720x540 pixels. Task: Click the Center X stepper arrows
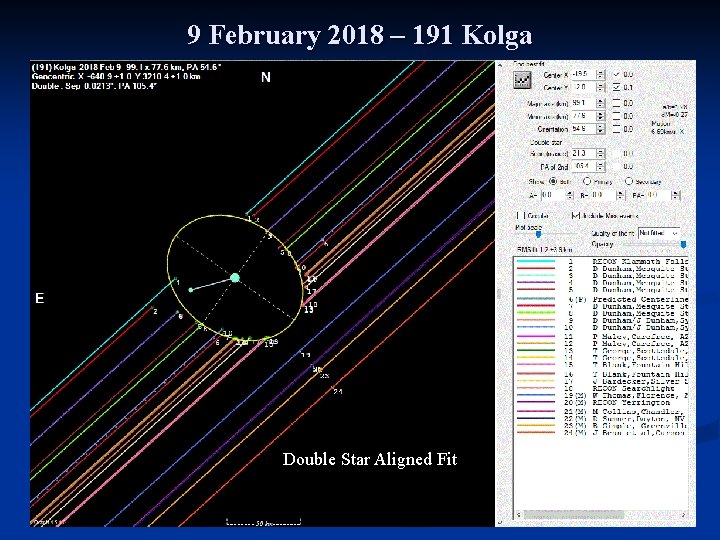tap(601, 74)
